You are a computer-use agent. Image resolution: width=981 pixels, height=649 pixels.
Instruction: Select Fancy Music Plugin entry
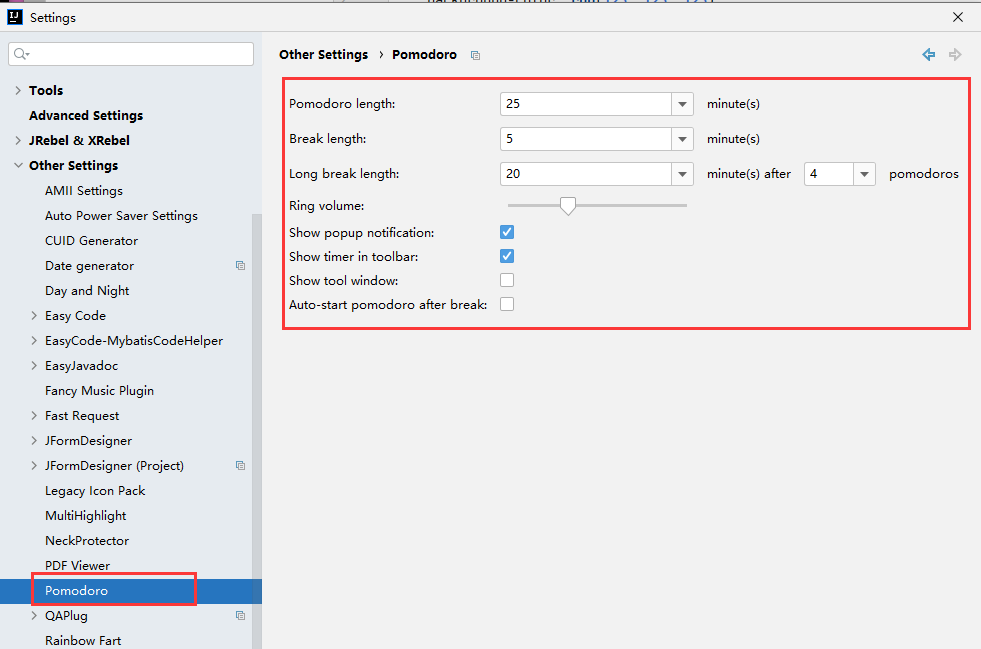tap(99, 391)
